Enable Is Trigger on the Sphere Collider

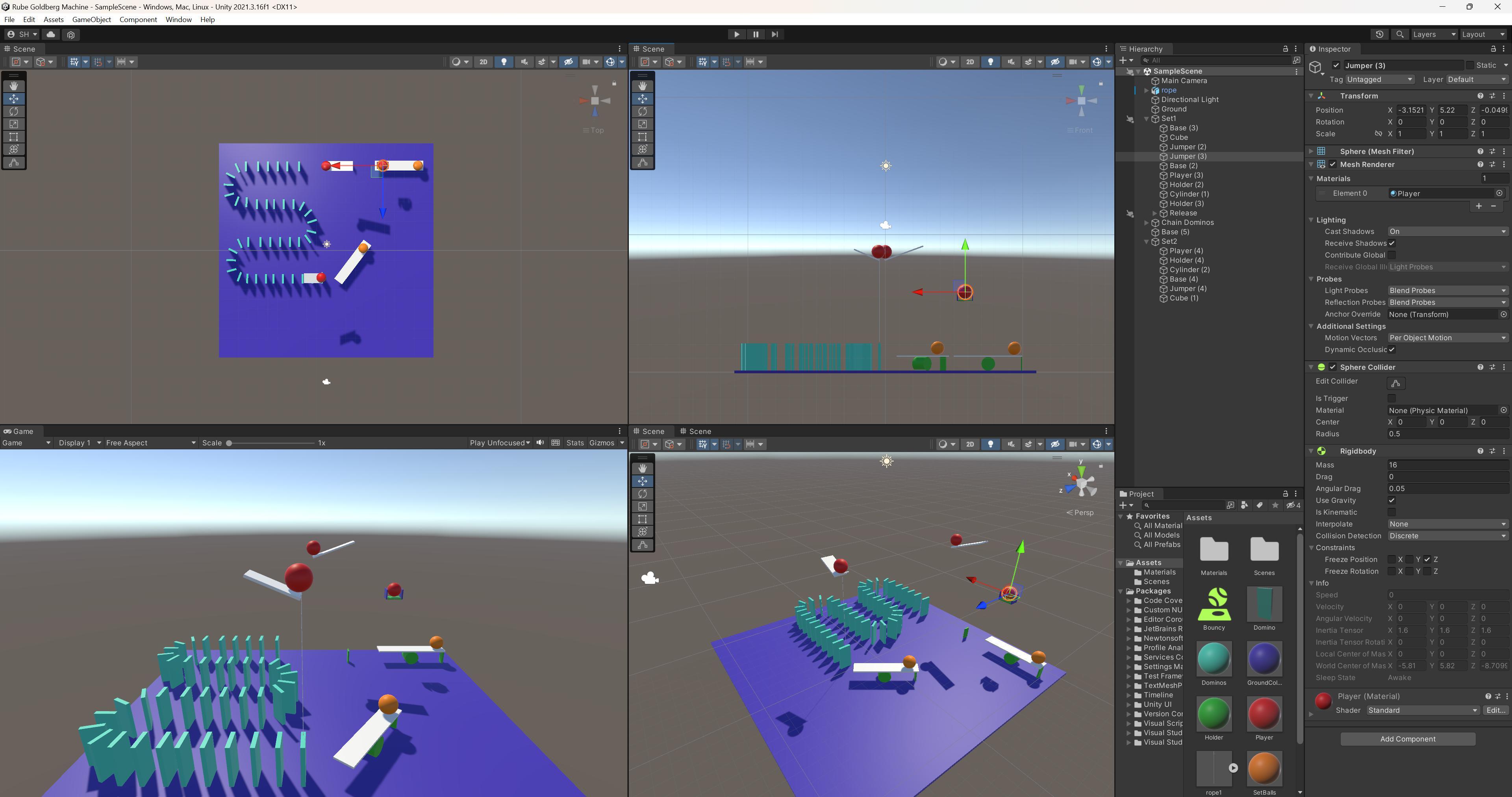1392,398
